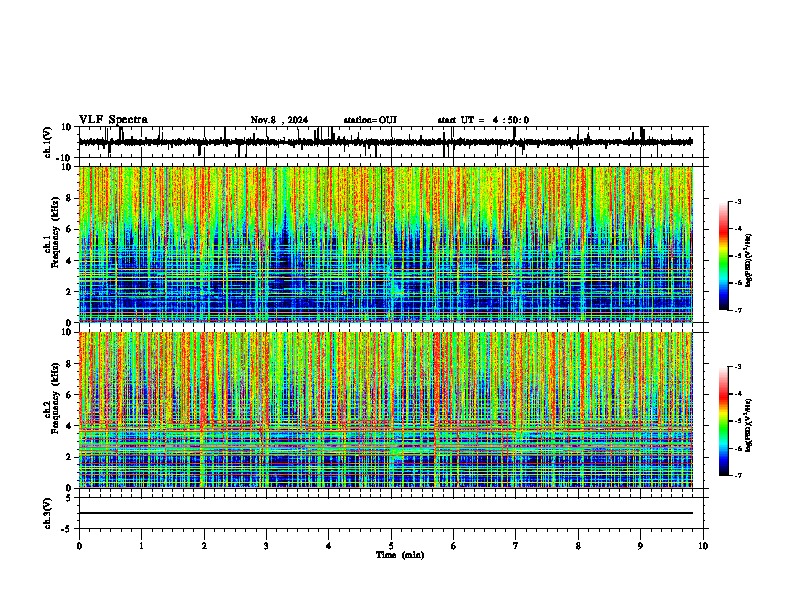Click the "station=OUI" header label
Image resolution: width=792 pixels, height=612 pixels.
[x=370, y=120]
